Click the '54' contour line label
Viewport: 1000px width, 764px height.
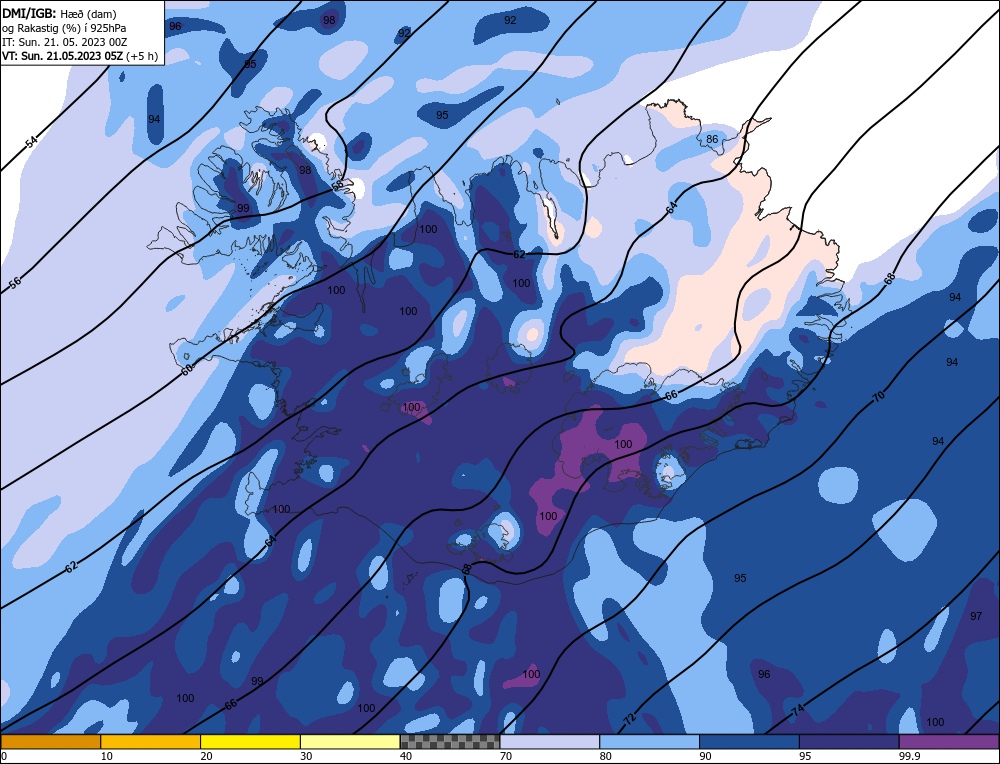(32, 142)
